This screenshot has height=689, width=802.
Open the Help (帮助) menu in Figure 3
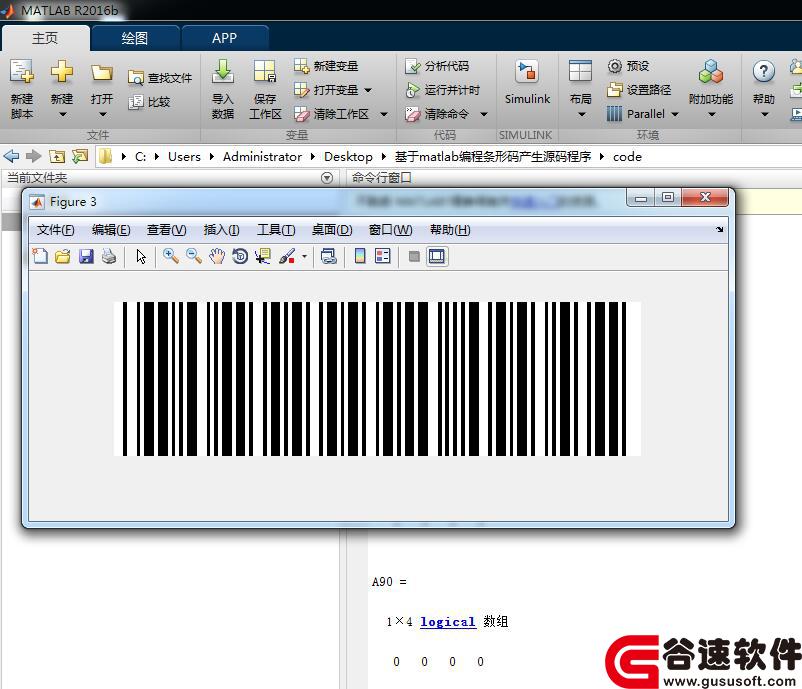(x=450, y=230)
